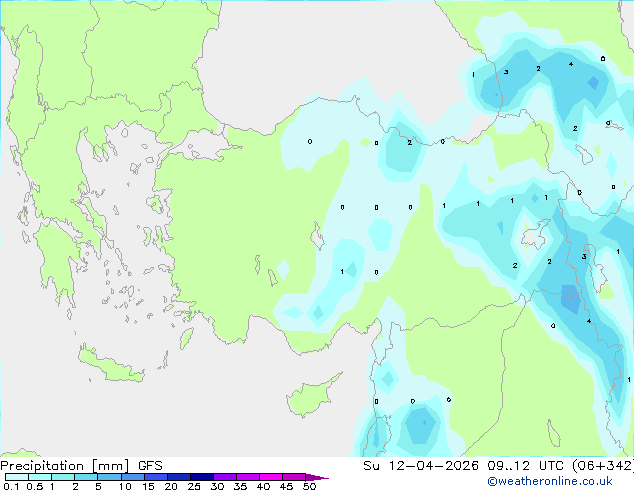
Task: Click the weatheronline.co.uk copyright link
Action: click(549, 481)
